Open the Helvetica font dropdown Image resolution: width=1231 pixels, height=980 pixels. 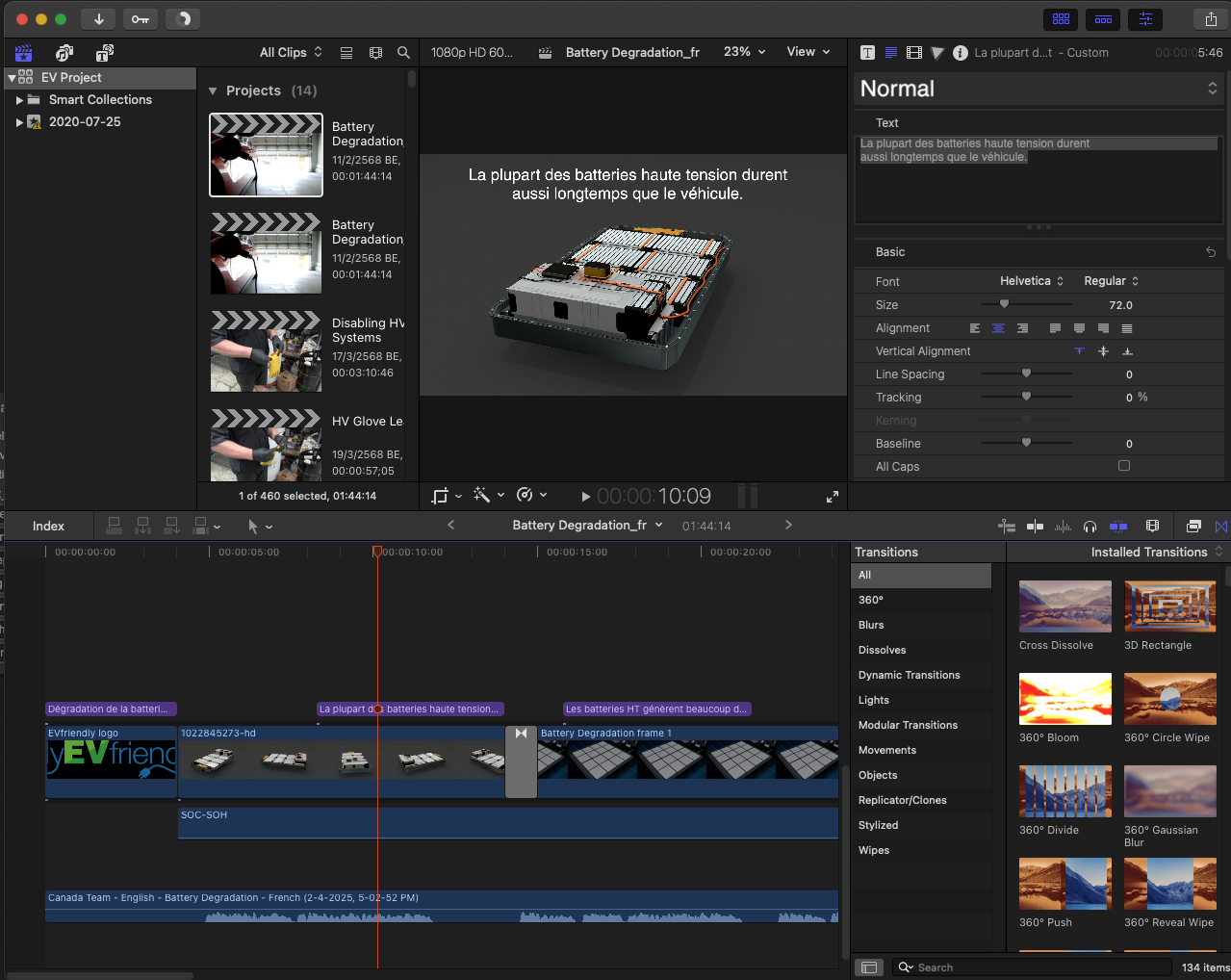pyautogui.click(x=1032, y=281)
